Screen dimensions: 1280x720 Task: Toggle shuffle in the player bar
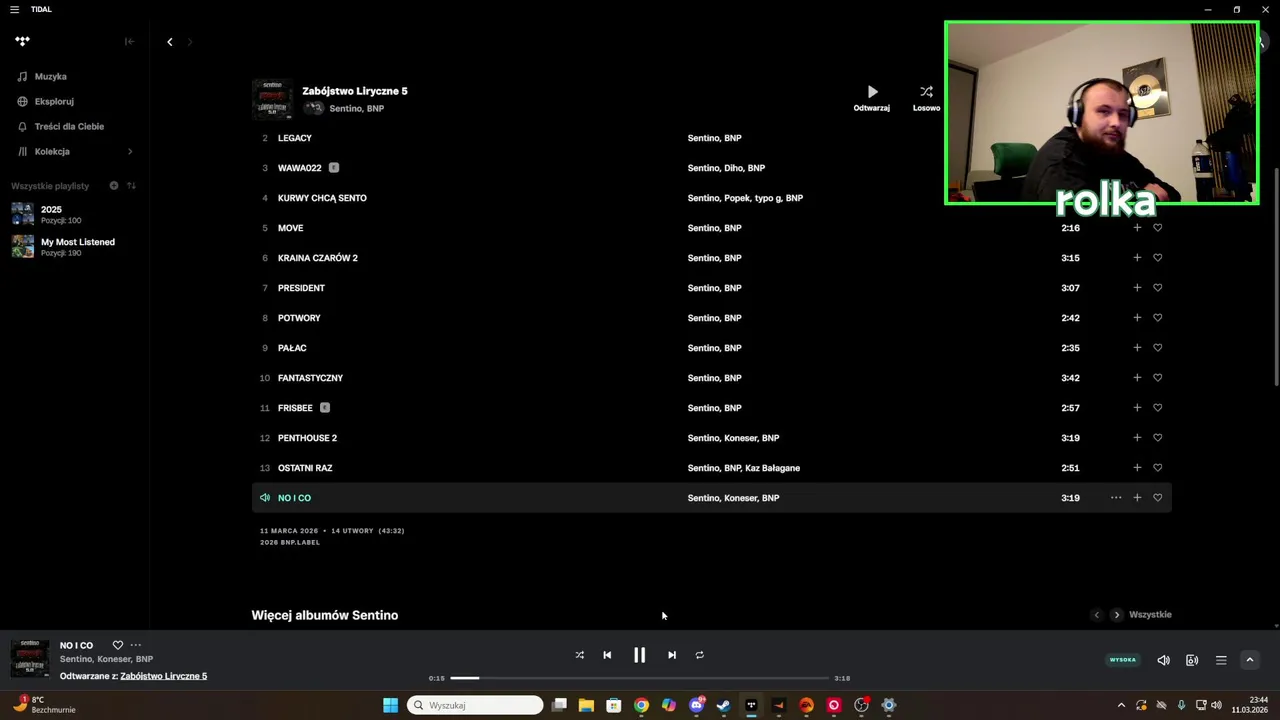[x=579, y=655]
